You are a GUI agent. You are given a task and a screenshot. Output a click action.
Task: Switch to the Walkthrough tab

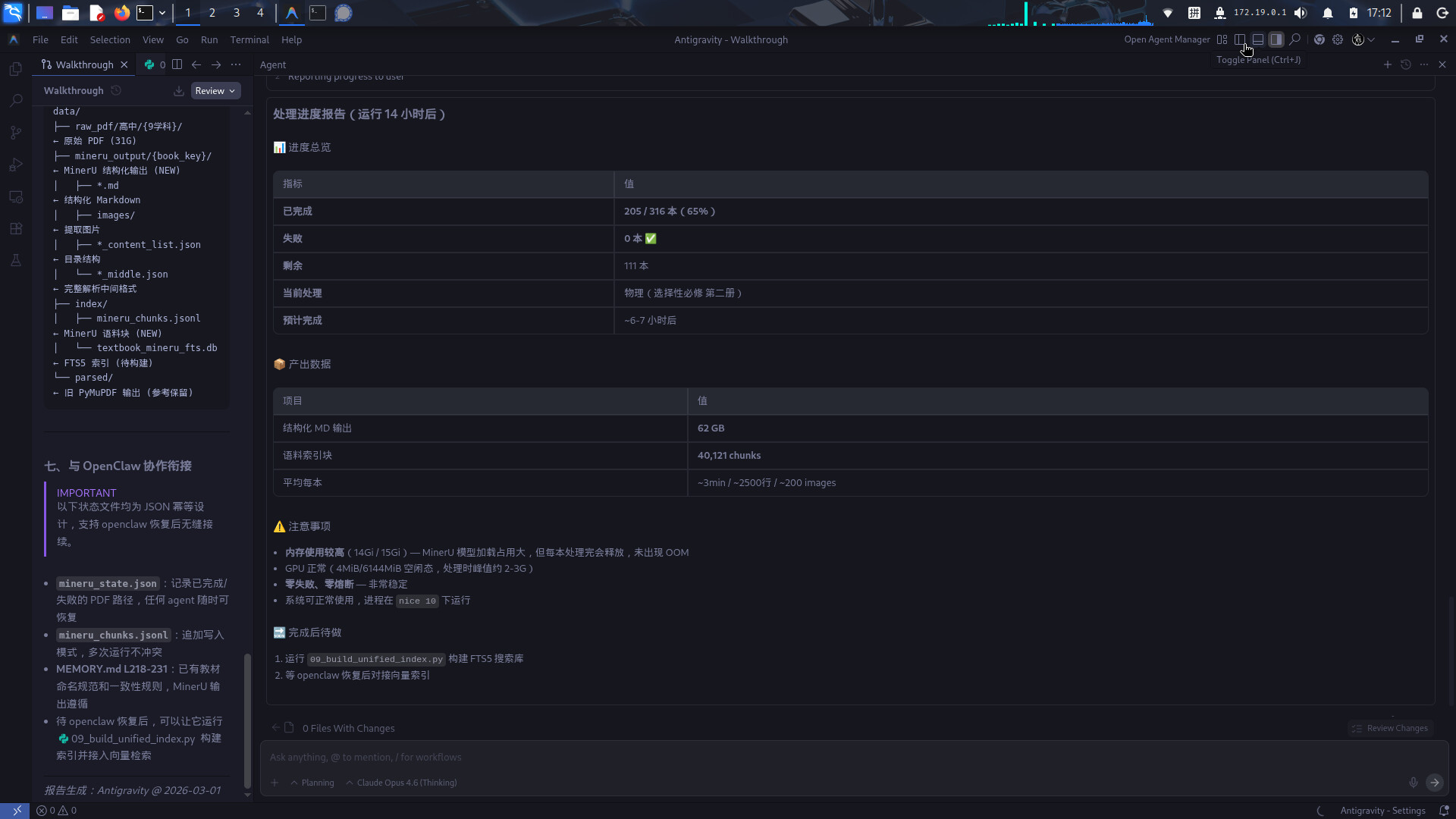tap(84, 64)
